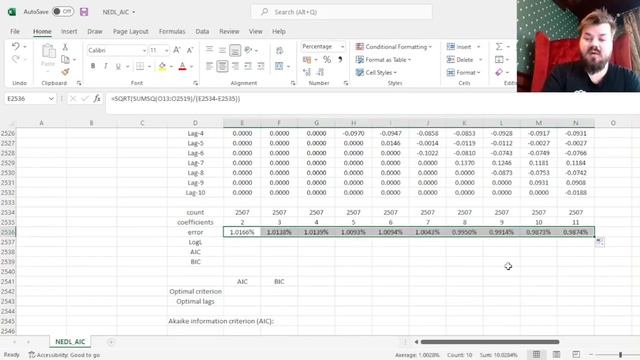
Task: Click the Search box
Action: pyautogui.click(x=342, y=12)
